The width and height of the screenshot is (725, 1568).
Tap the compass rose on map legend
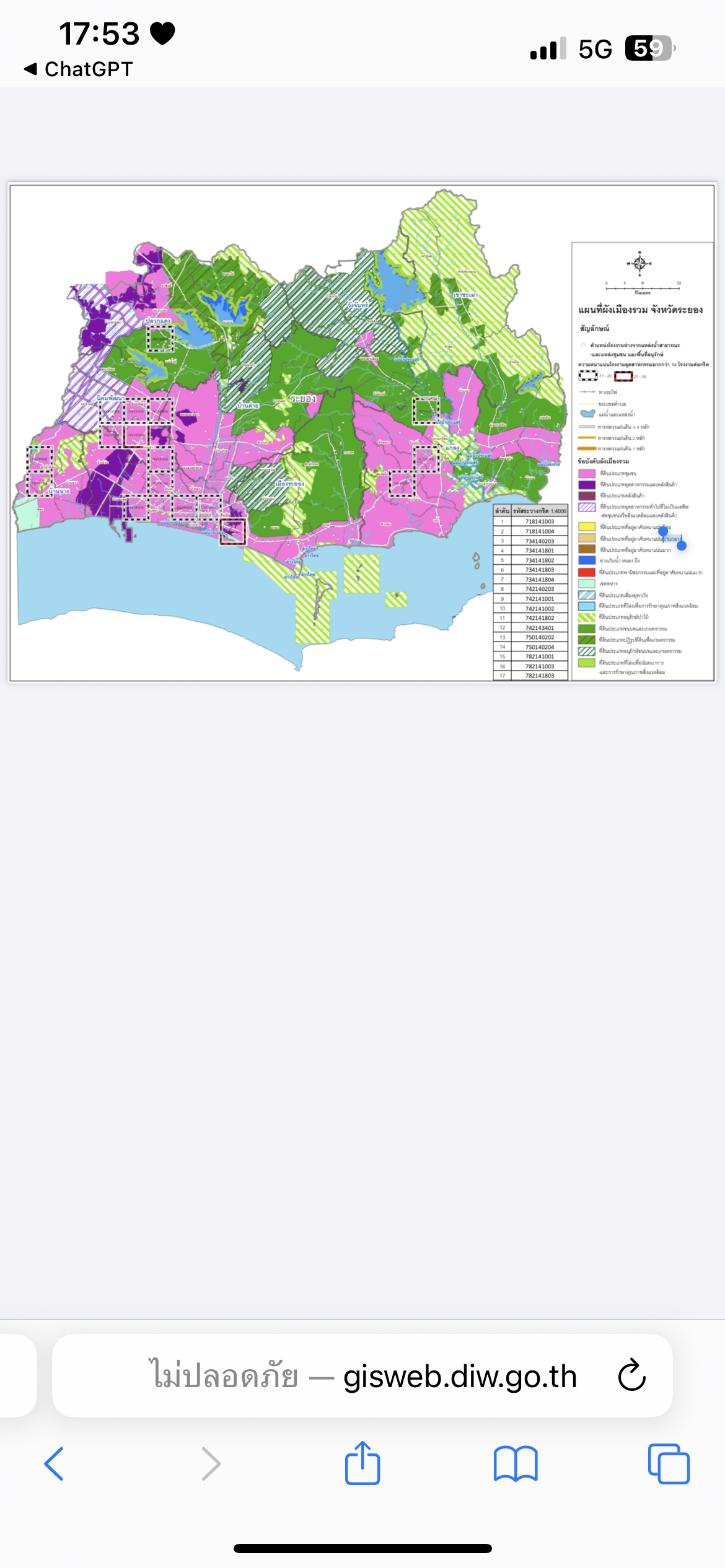(x=639, y=263)
